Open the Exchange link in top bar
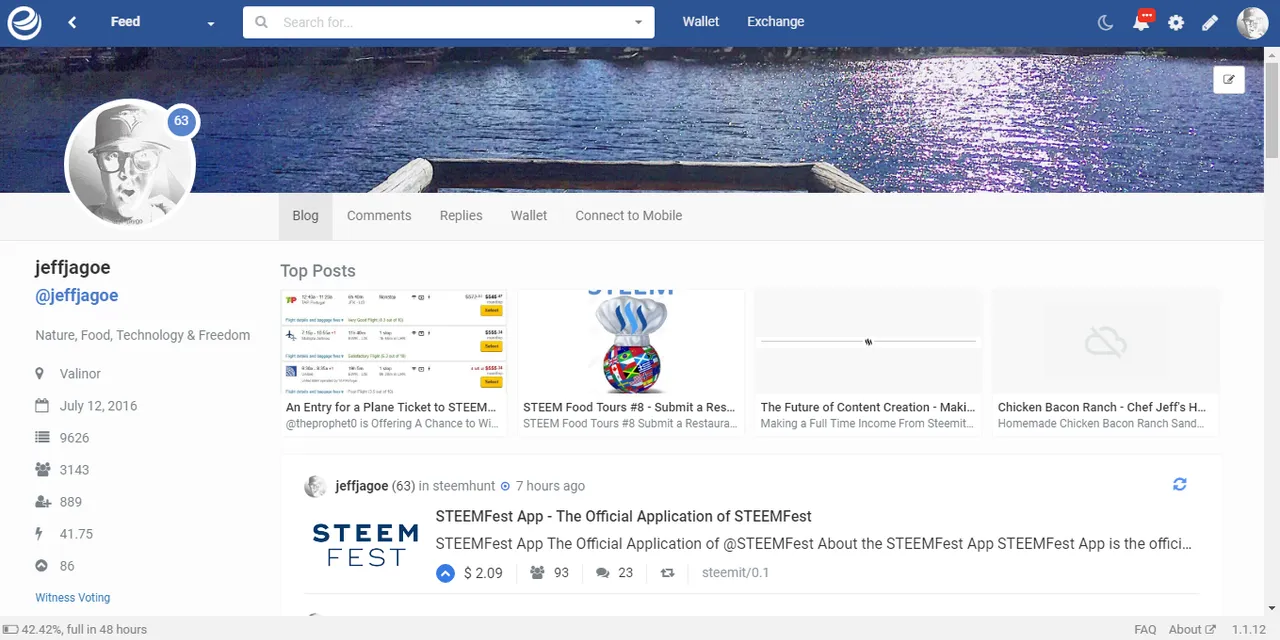The width and height of the screenshot is (1280, 640). pyautogui.click(x=775, y=21)
